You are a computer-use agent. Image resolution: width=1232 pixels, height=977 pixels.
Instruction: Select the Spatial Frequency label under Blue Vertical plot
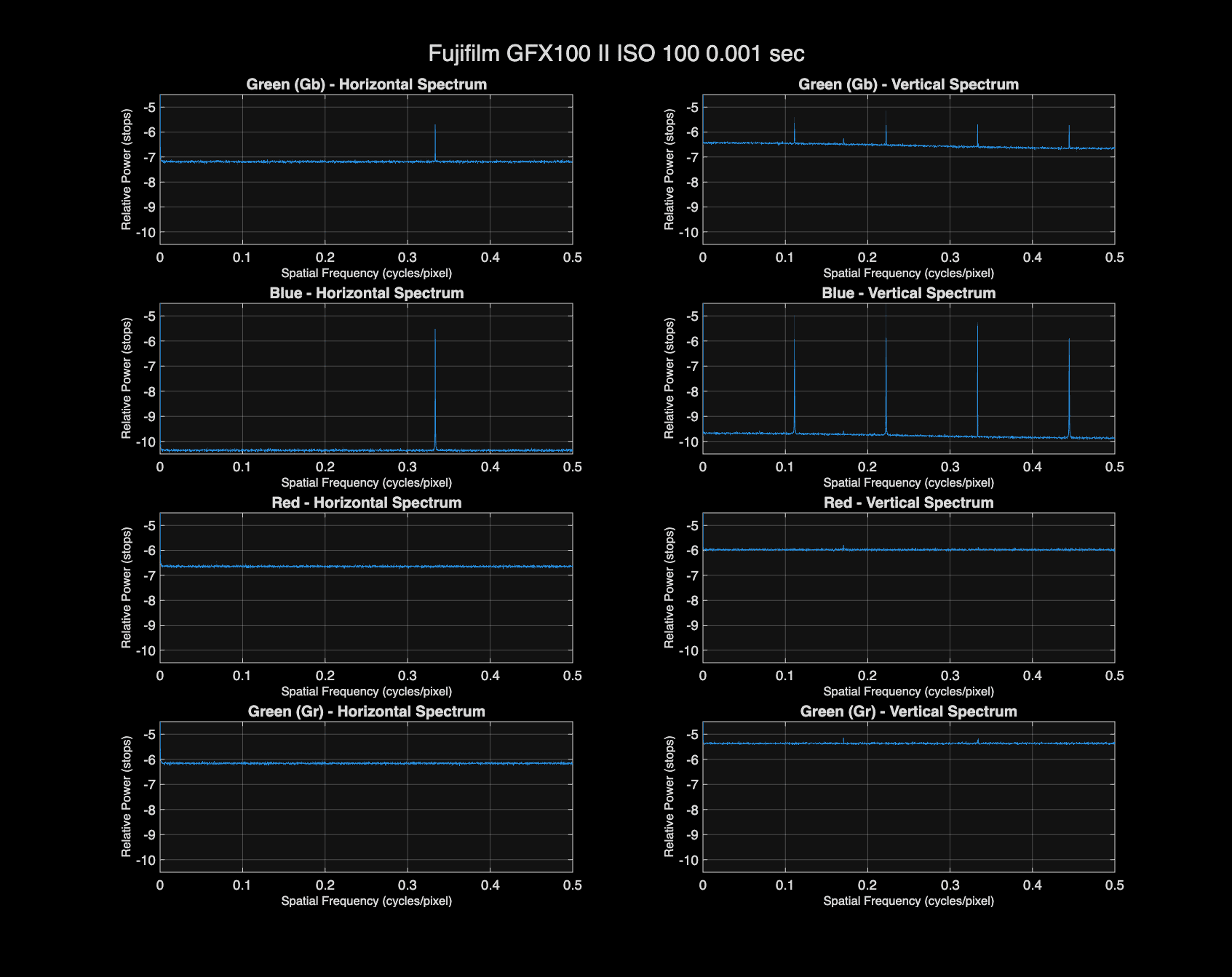point(908,483)
